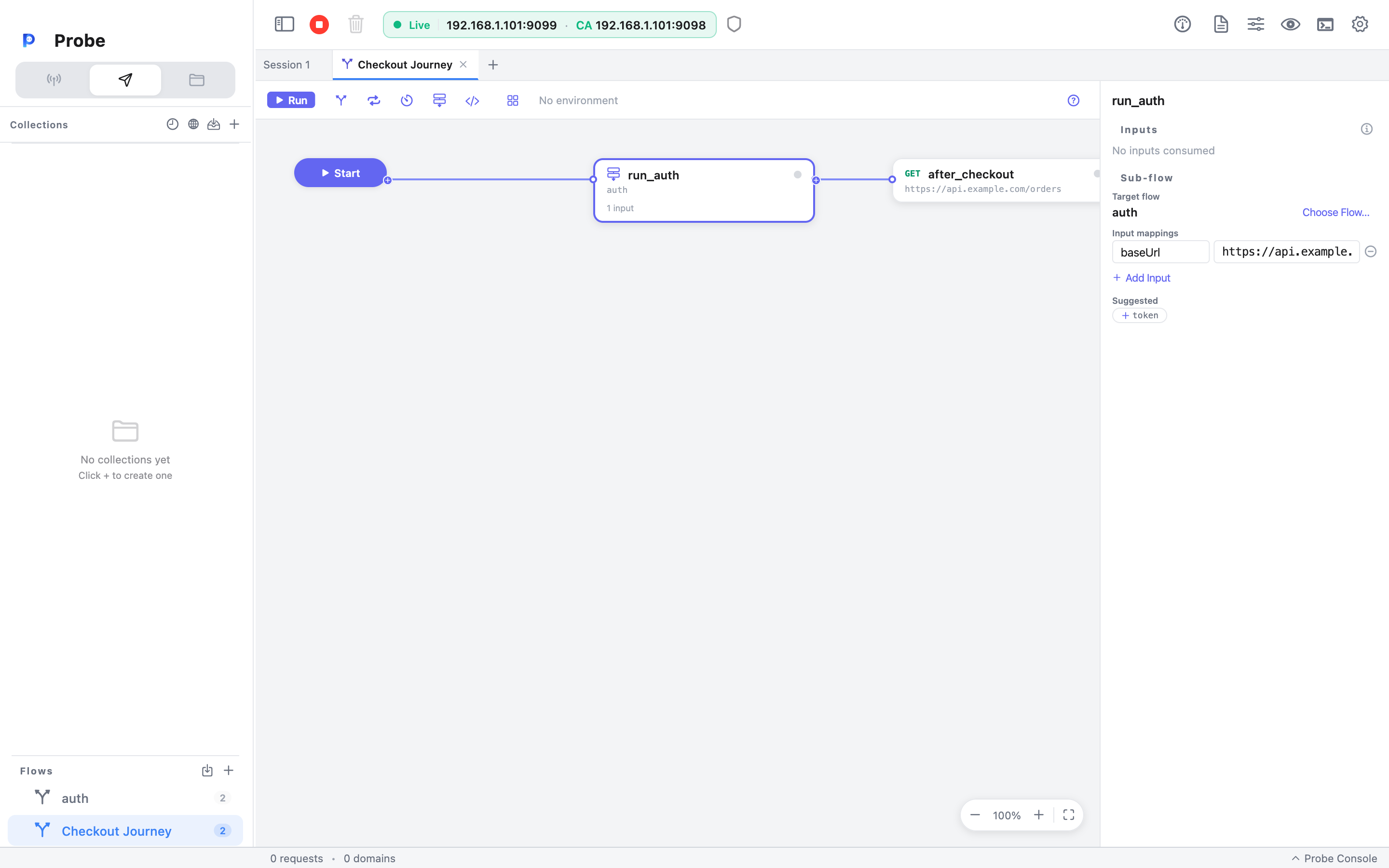
Task: Click the baseUrl input mapping field
Action: (x=1160, y=252)
